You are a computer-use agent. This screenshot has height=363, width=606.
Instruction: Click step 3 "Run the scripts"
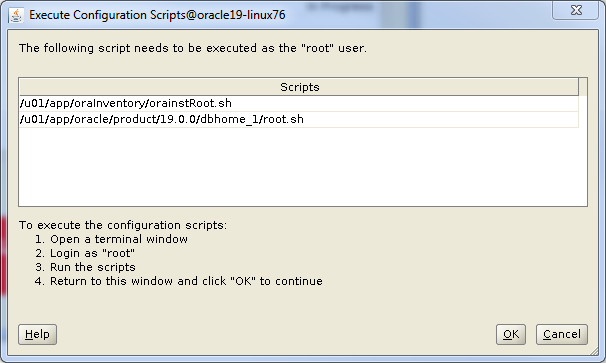coord(85,267)
